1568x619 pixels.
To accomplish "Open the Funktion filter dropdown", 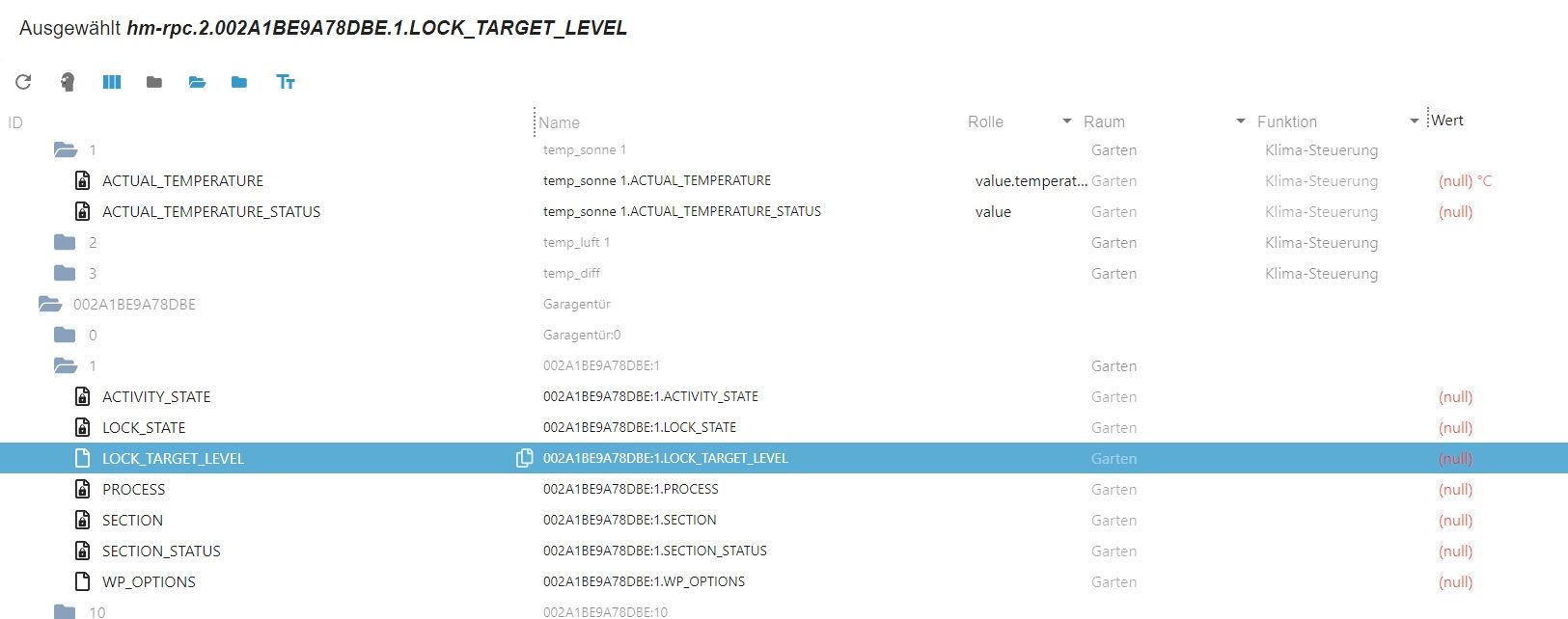I will 1415,121.
